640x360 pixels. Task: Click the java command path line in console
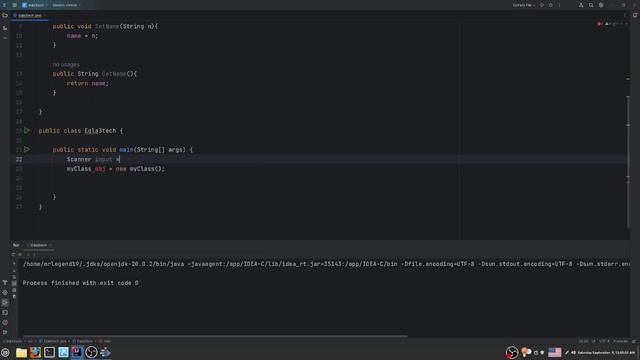(326, 264)
